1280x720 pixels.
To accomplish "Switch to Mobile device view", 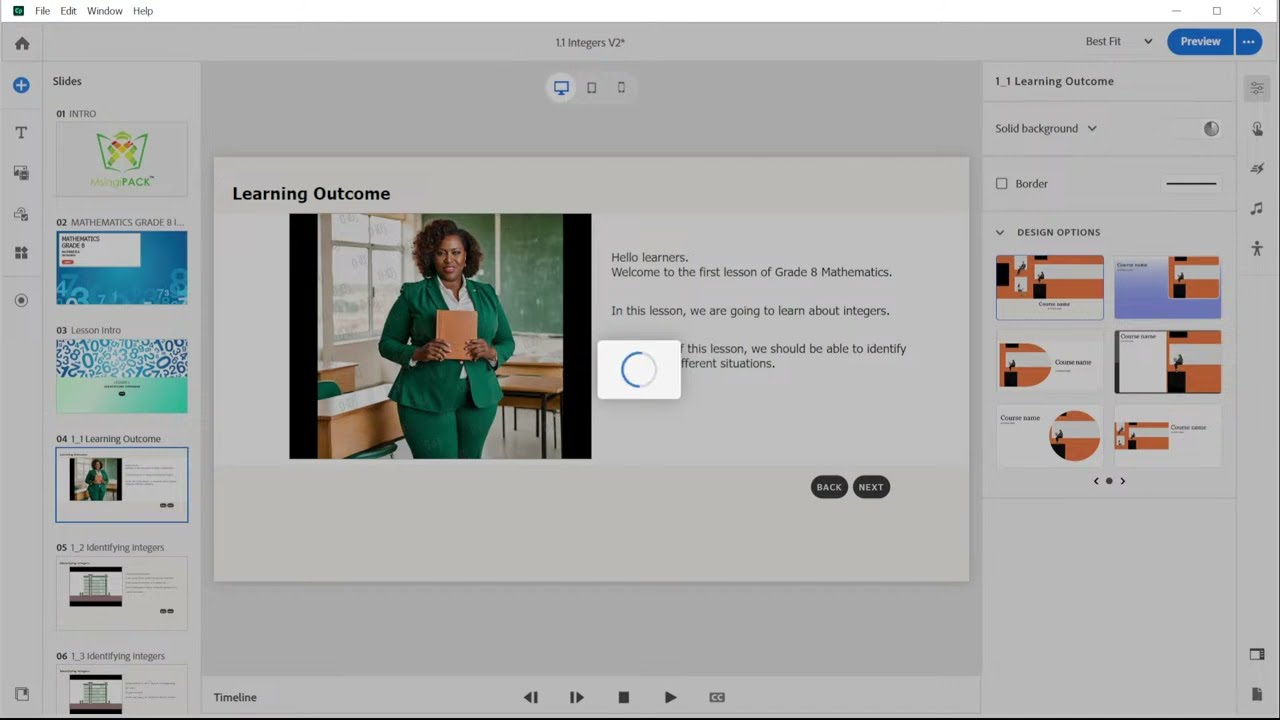I will click(621, 87).
